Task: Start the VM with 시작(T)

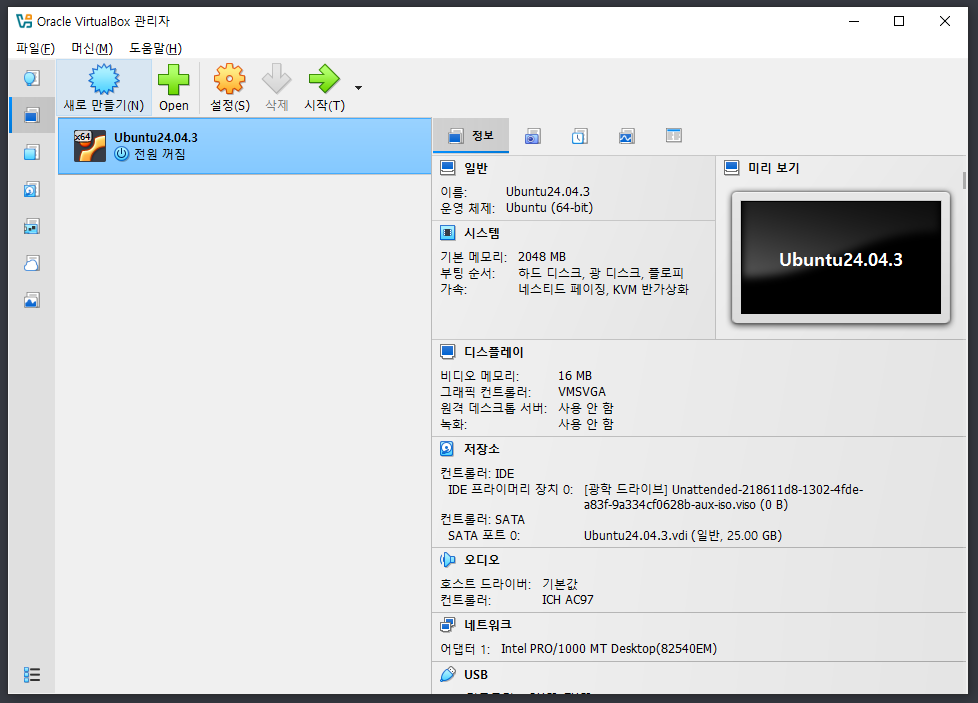Action: pyautogui.click(x=324, y=87)
